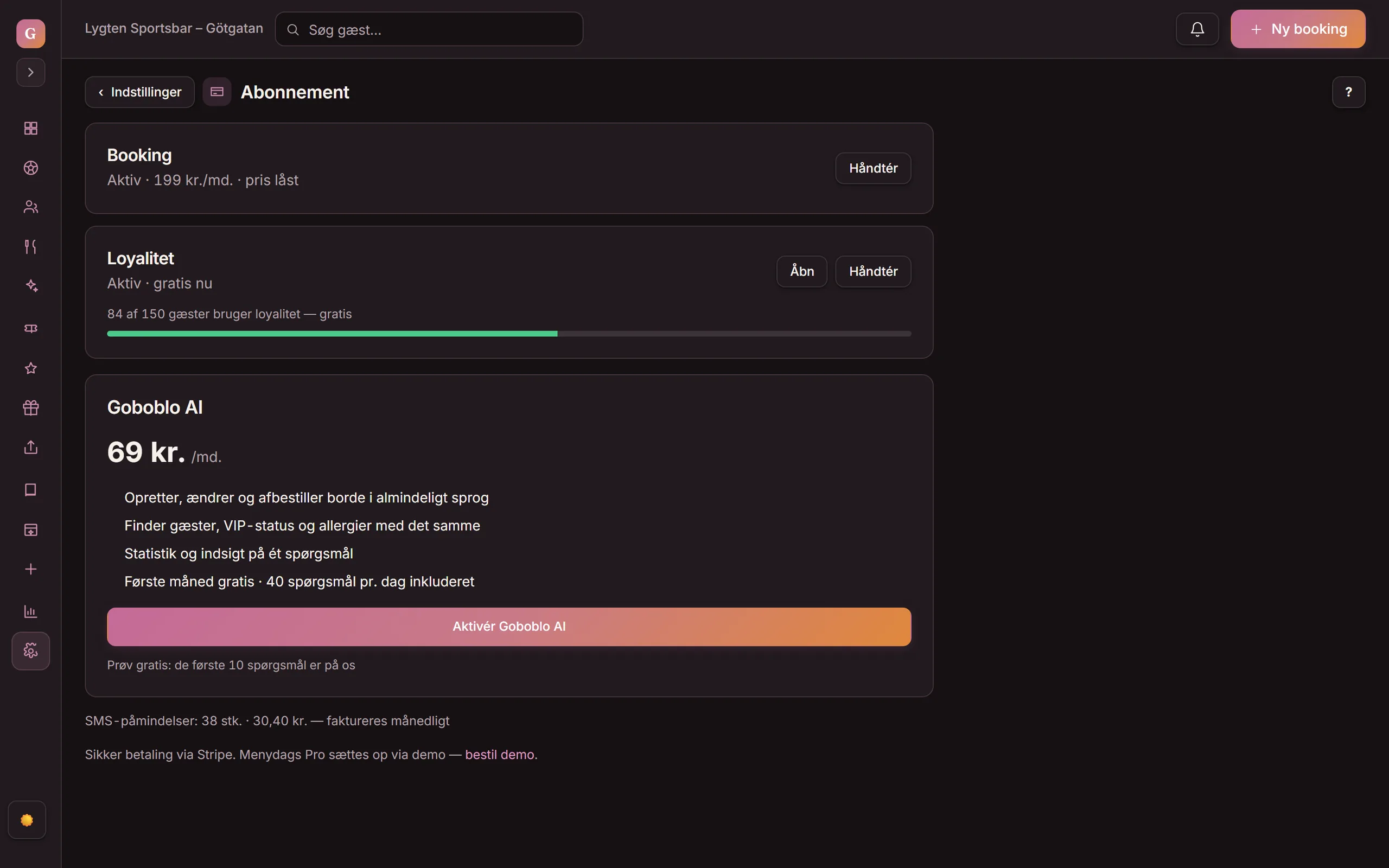Click text 'Første måned gratis · 40 spørgsmål'
This screenshot has width=1389, height=868.
point(240,582)
